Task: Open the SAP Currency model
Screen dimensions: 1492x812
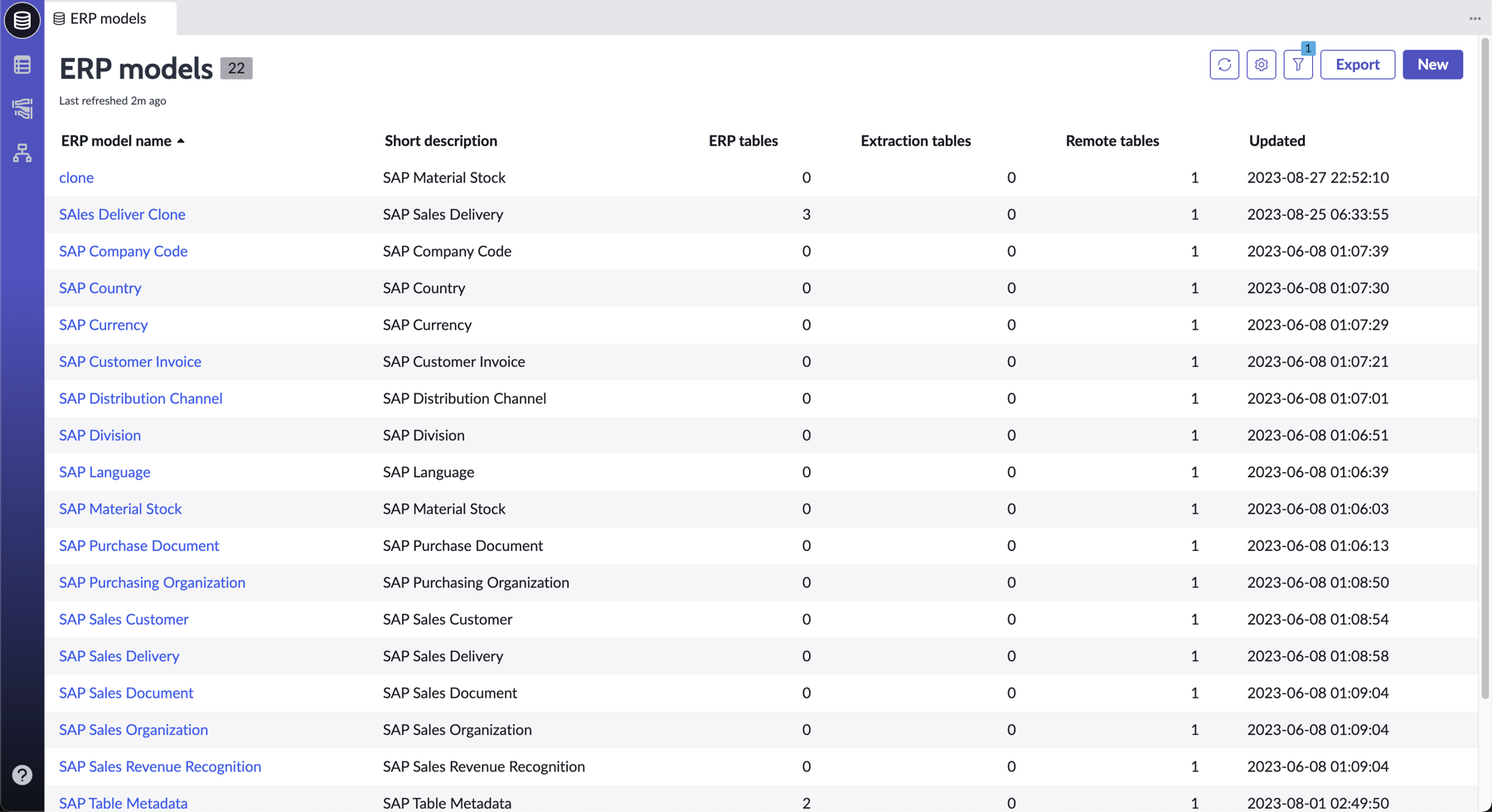Action: click(x=104, y=325)
